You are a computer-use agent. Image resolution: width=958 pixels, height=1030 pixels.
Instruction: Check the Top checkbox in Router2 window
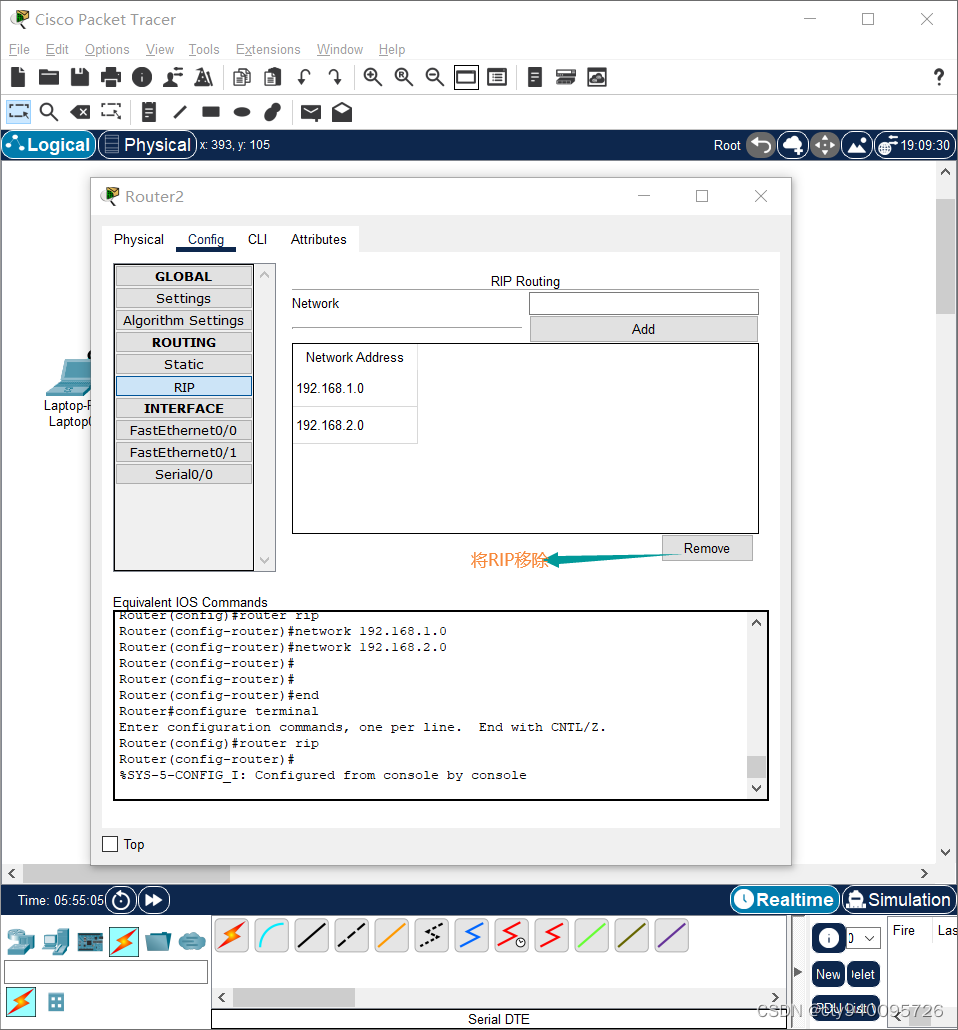tap(110, 844)
